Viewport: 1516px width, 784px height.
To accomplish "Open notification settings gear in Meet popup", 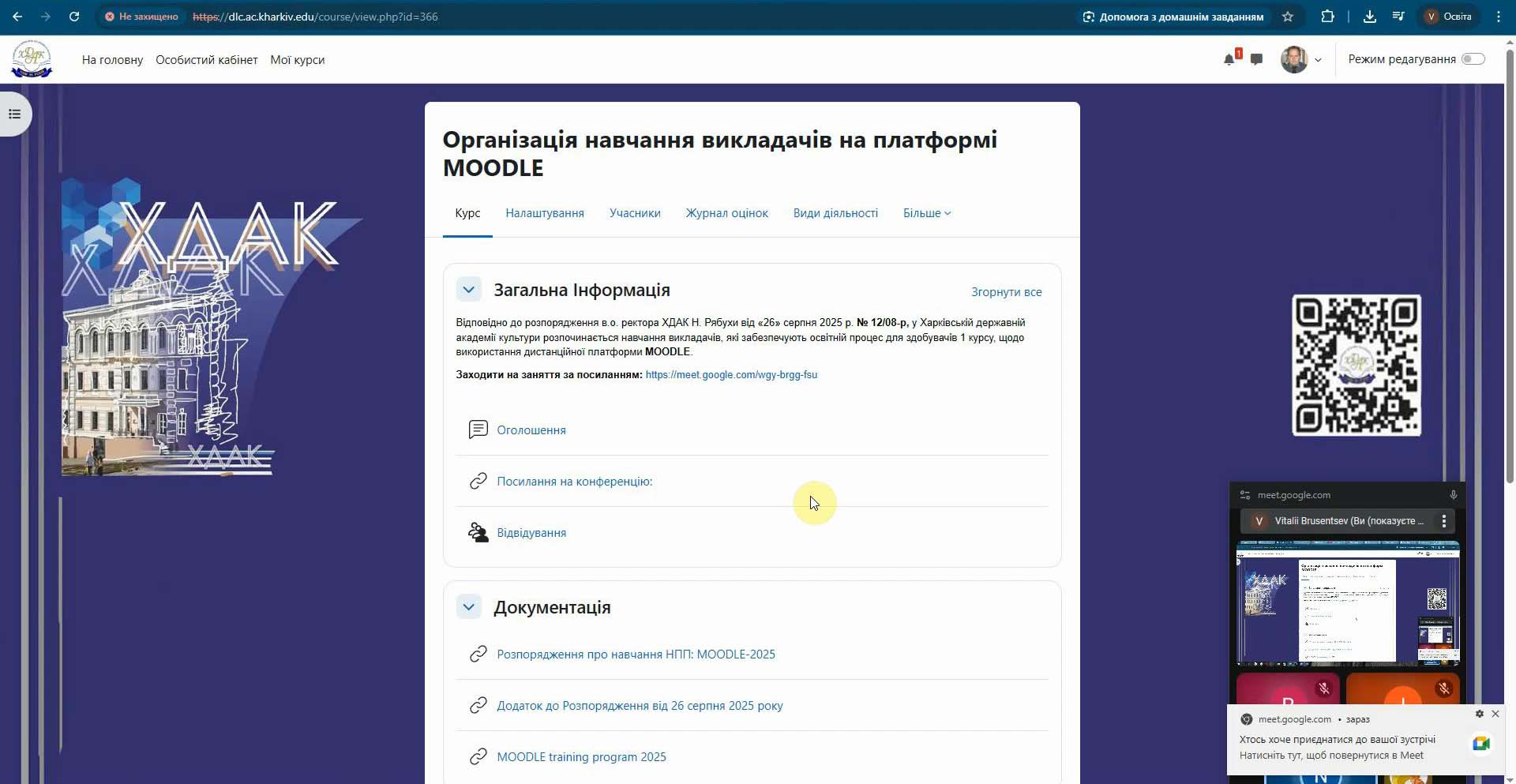I will coord(1479,714).
